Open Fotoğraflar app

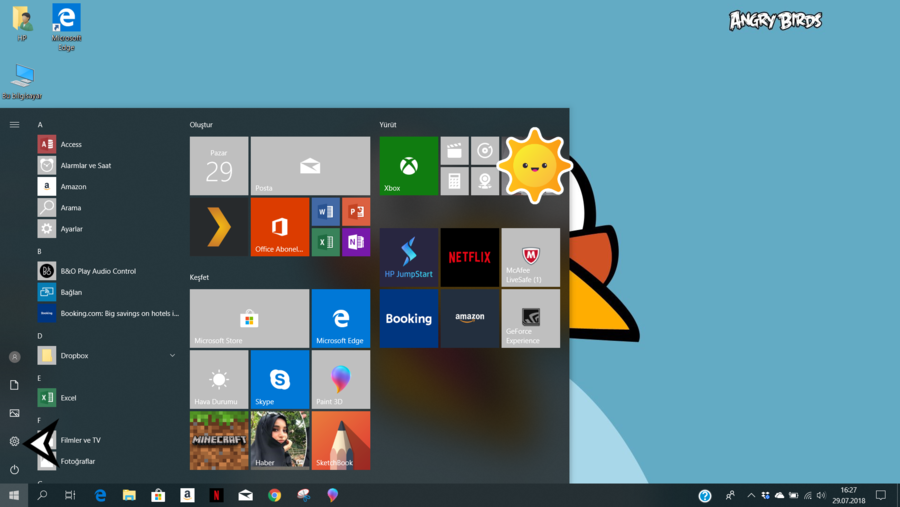[x=108, y=461]
